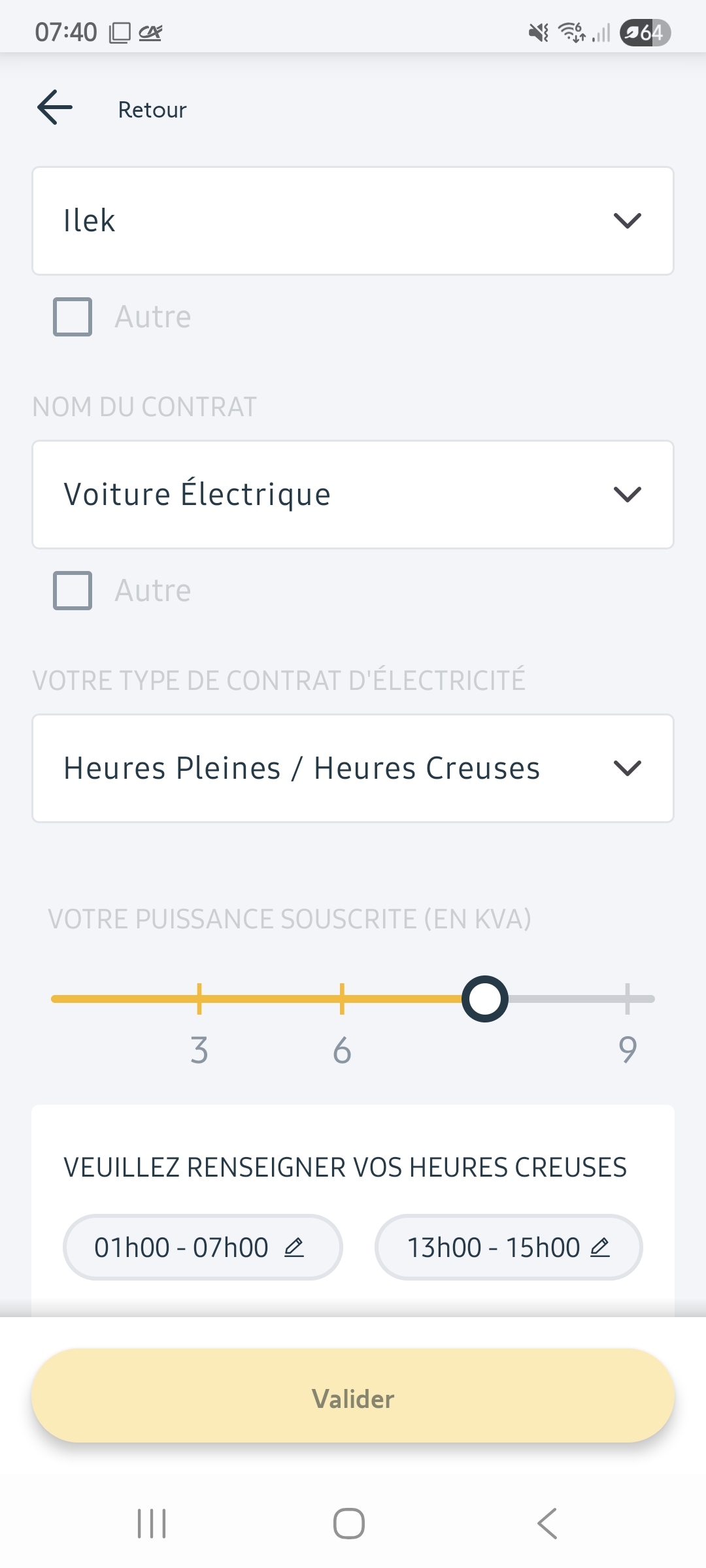The width and height of the screenshot is (706, 1568).
Task: Click the pencil icon for 01h00 - 07h00
Action: pyautogui.click(x=294, y=1247)
